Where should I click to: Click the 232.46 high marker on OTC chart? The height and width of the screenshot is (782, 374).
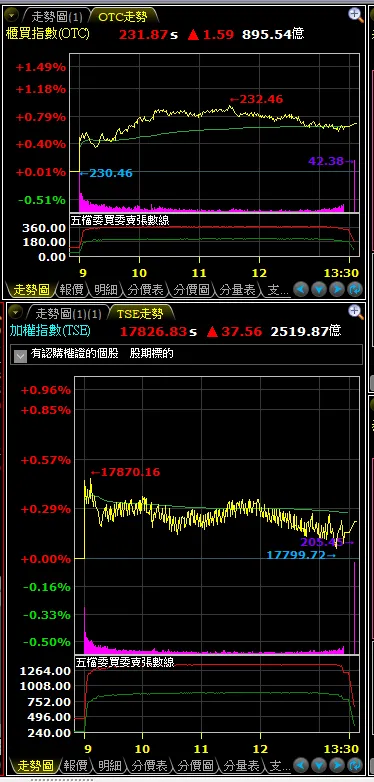tap(256, 99)
